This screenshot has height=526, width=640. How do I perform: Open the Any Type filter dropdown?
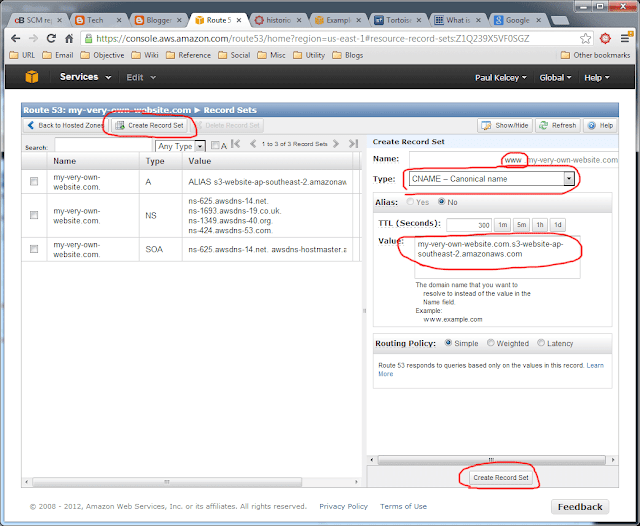(180, 146)
